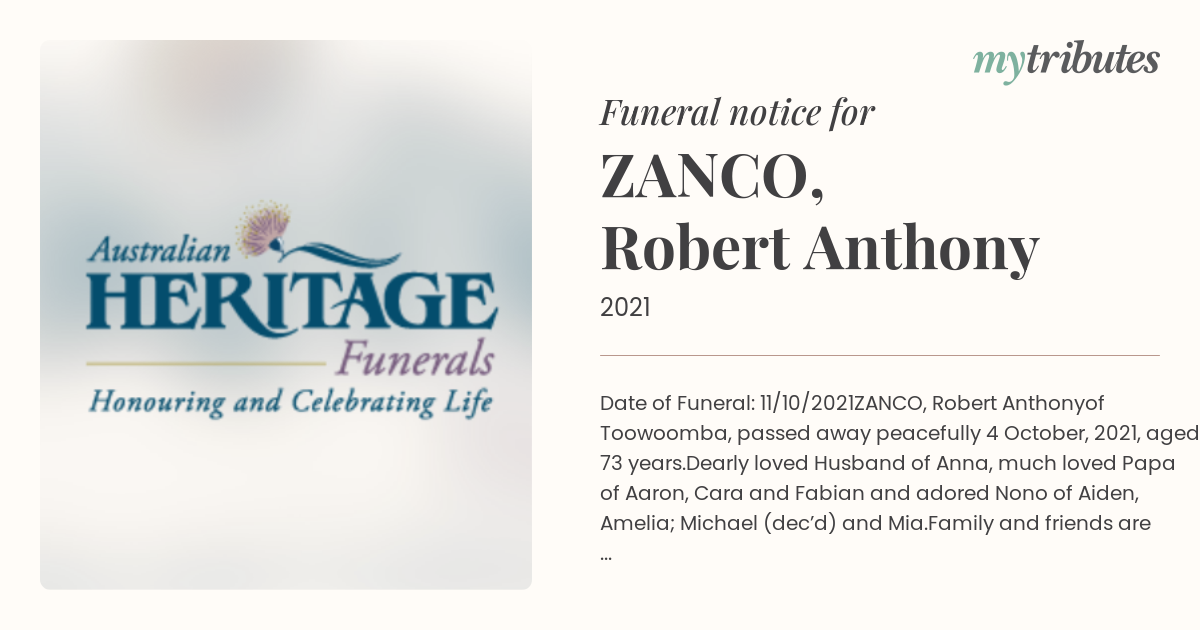Click the green 'my' in the site logo
This screenshot has height=630, width=1200.
pyautogui.click(x=997, y=65)
